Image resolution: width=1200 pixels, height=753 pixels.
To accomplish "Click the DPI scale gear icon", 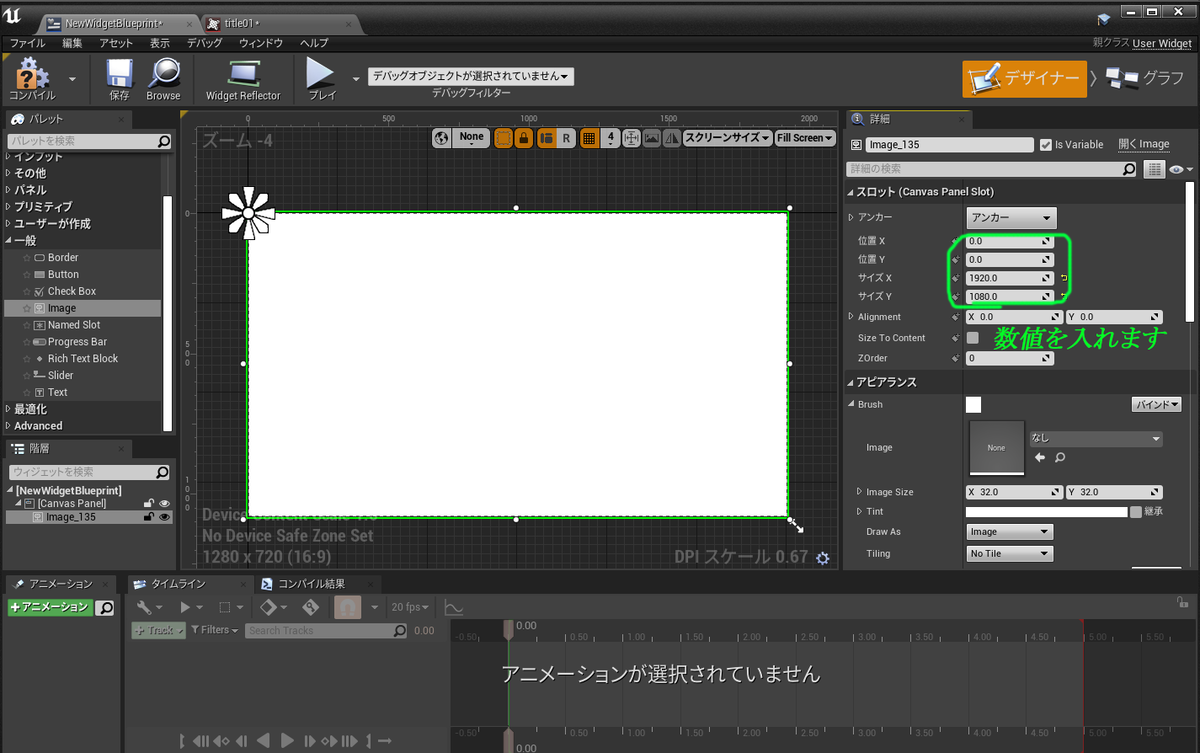I will tap(822, 558).
